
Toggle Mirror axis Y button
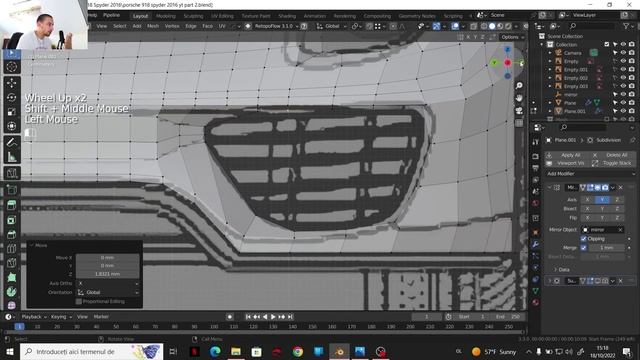(602, 200)
